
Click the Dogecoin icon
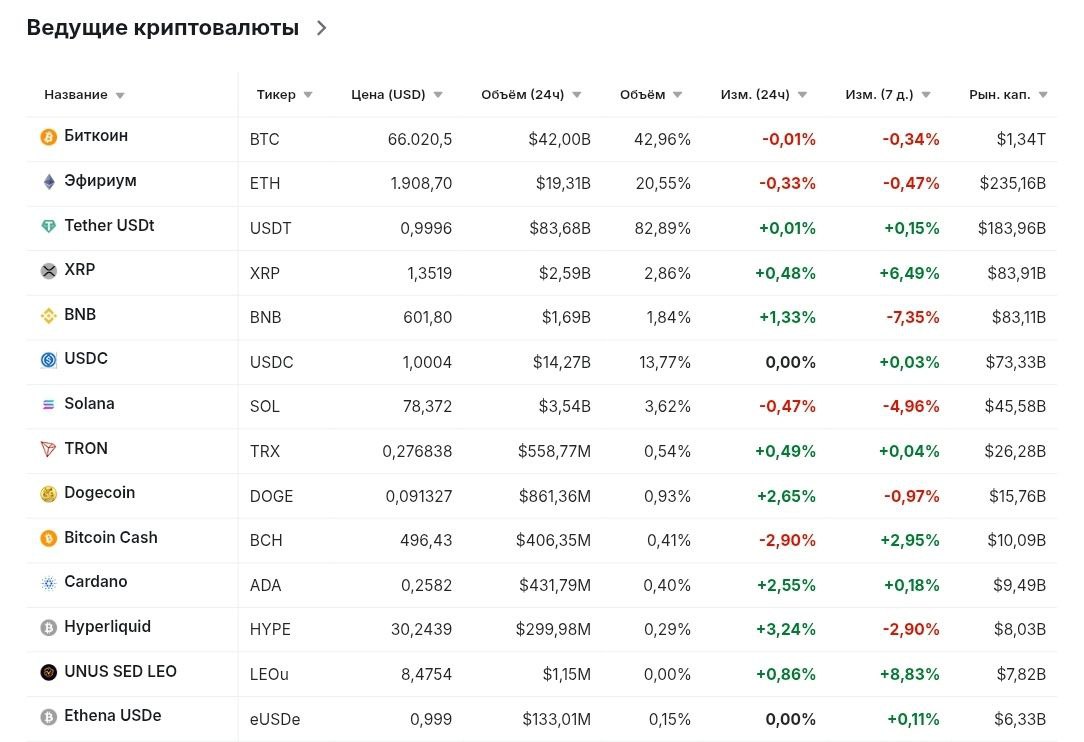pyautogui.click(x=48, y=494)
